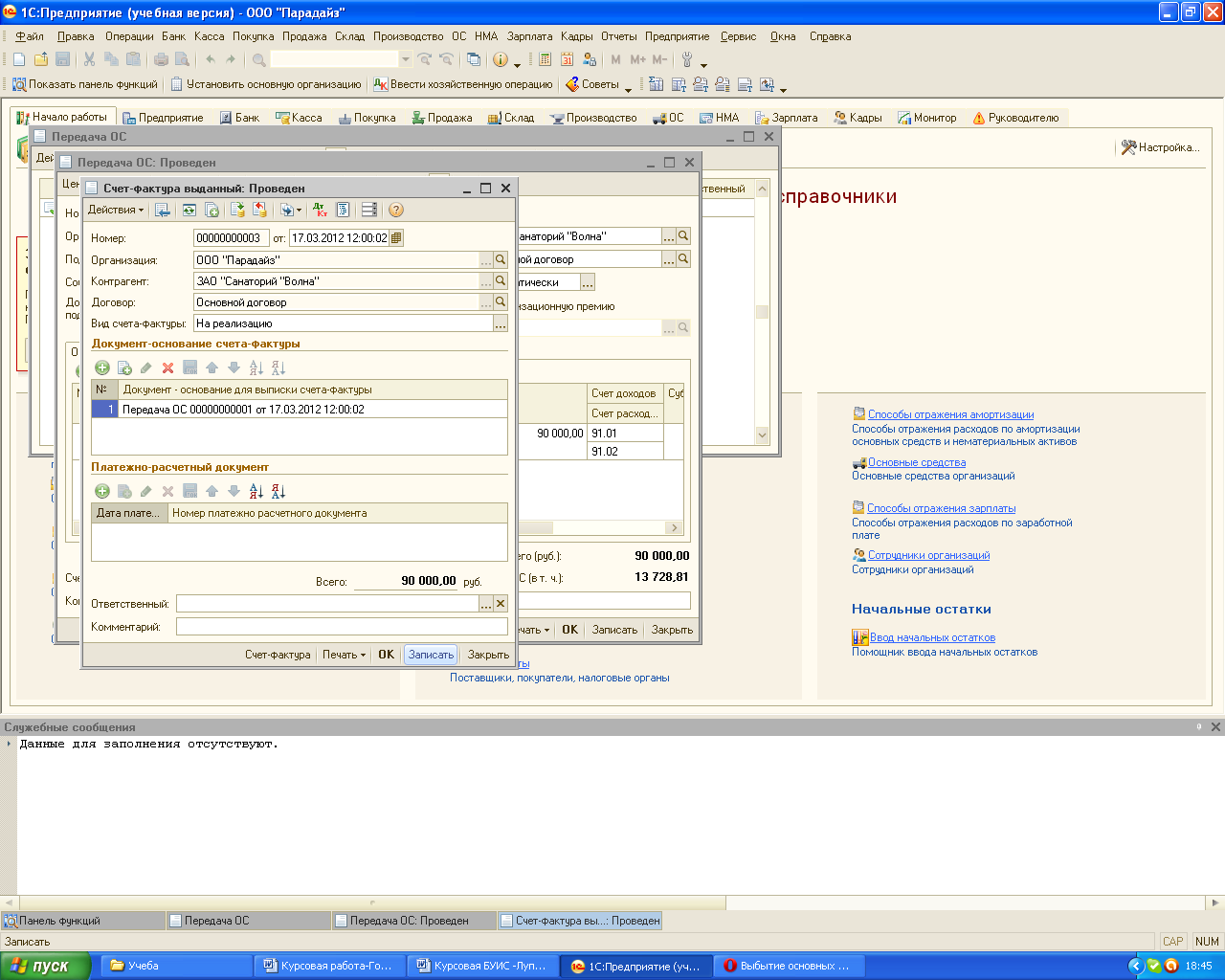Image resolution: width=1225 pixels, height=980 pixels.
Task: Open the Печать dropdown in the invoice footer
Action: pyautogui.click(x=344, y=655)
